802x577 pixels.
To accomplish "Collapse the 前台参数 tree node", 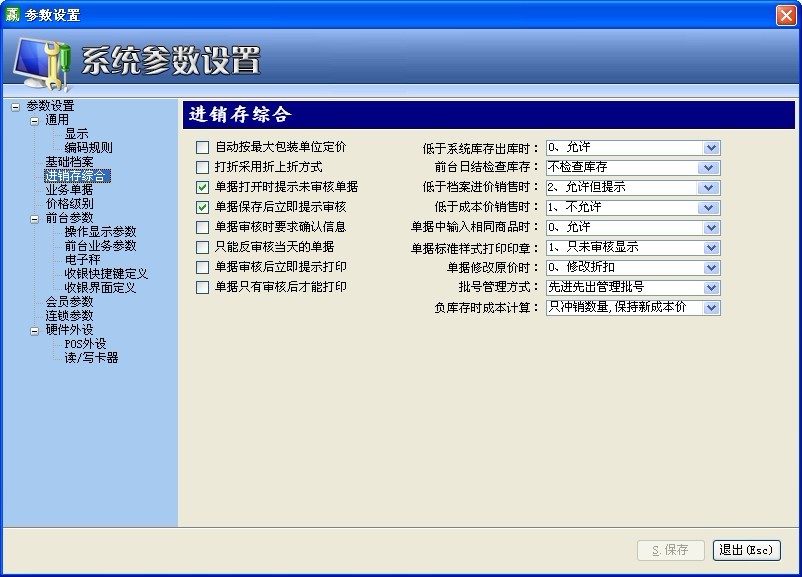I will point(34,219).
